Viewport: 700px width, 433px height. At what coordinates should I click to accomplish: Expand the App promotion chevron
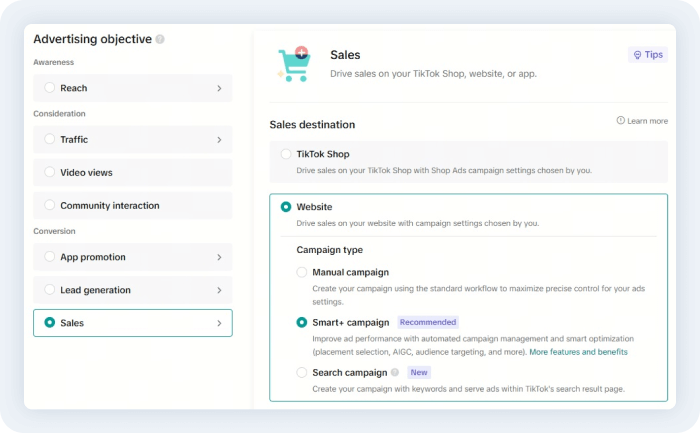click(x=219, y=257)
